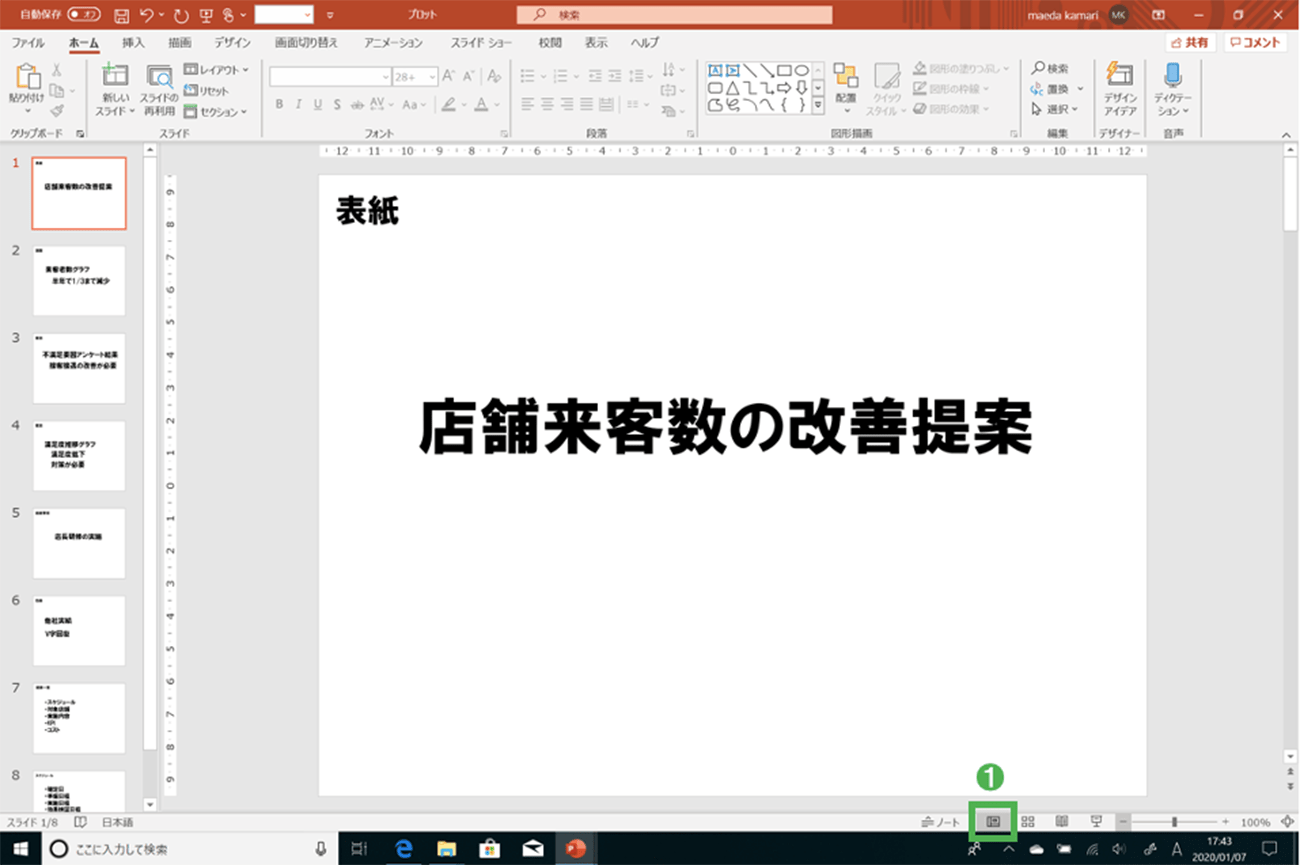Click the リセット (Reset) button
The image size is (1300, 865).
tap(206, 91)
